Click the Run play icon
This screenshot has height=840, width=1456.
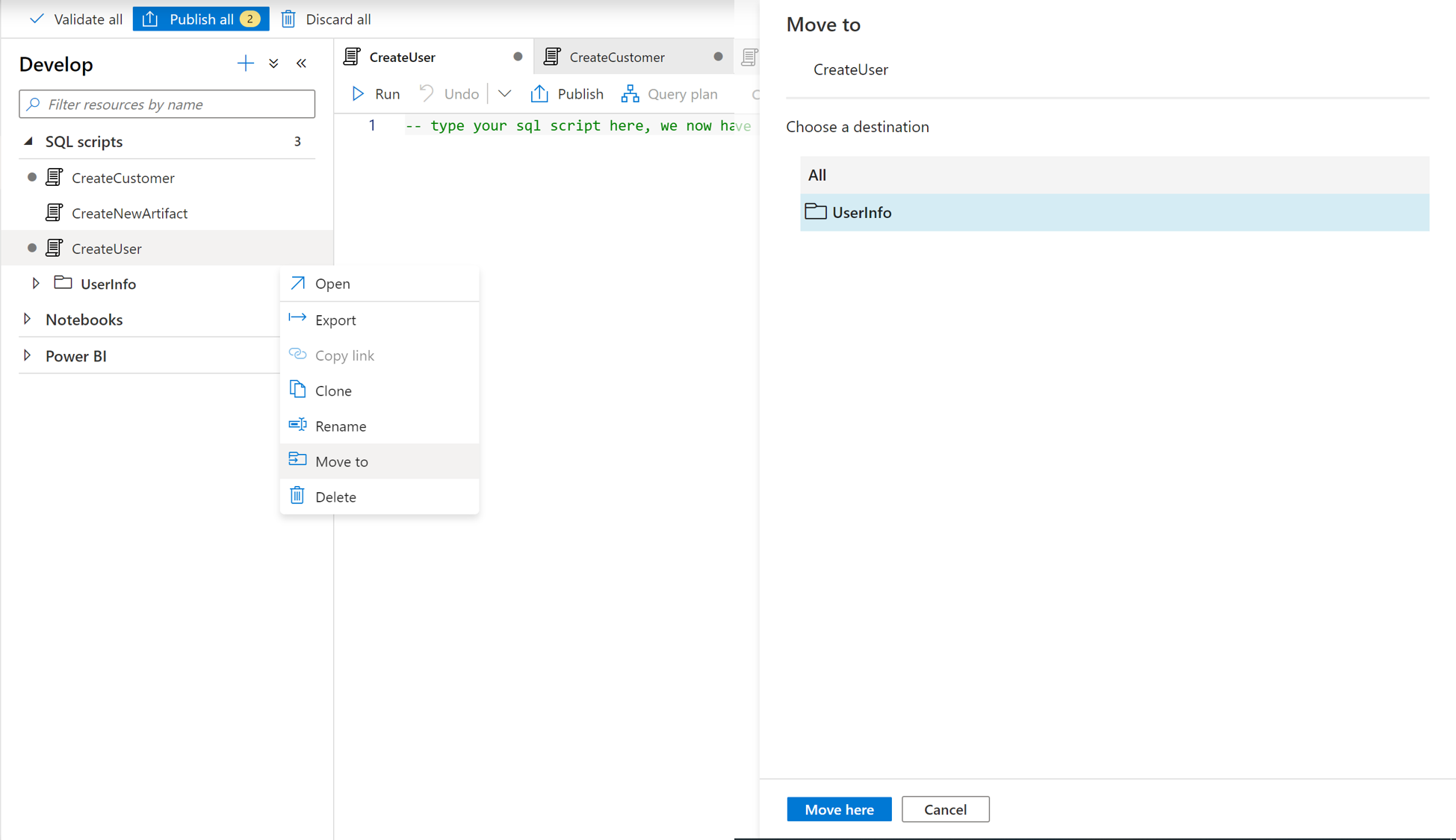point(359,94)
